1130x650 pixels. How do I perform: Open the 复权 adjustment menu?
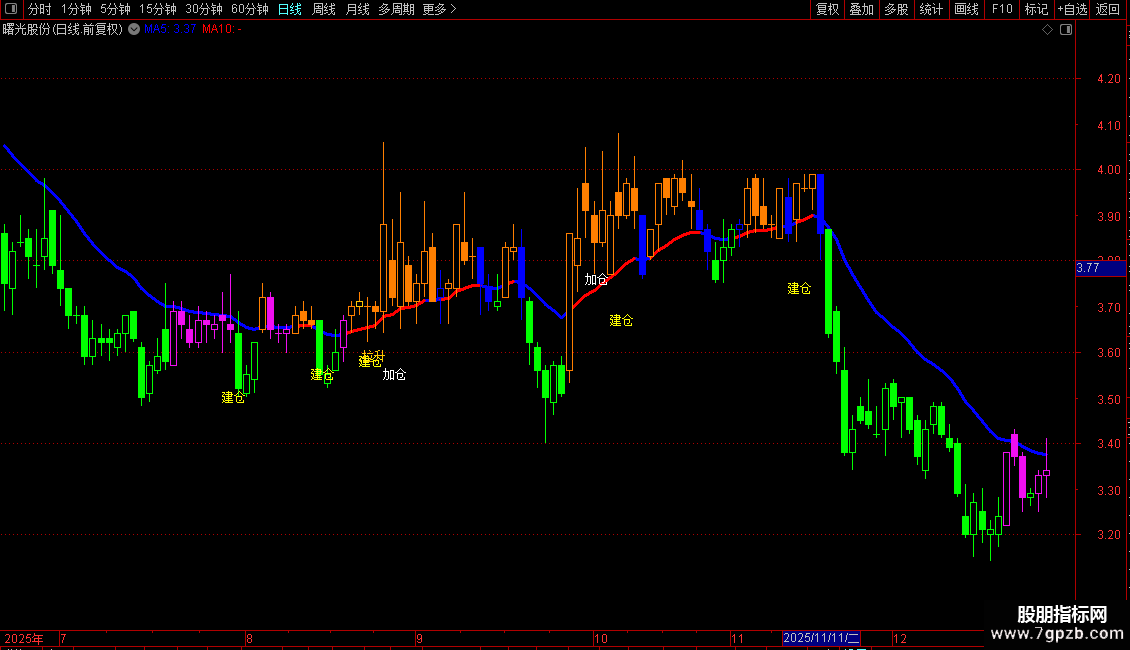[x=827, y=9]
